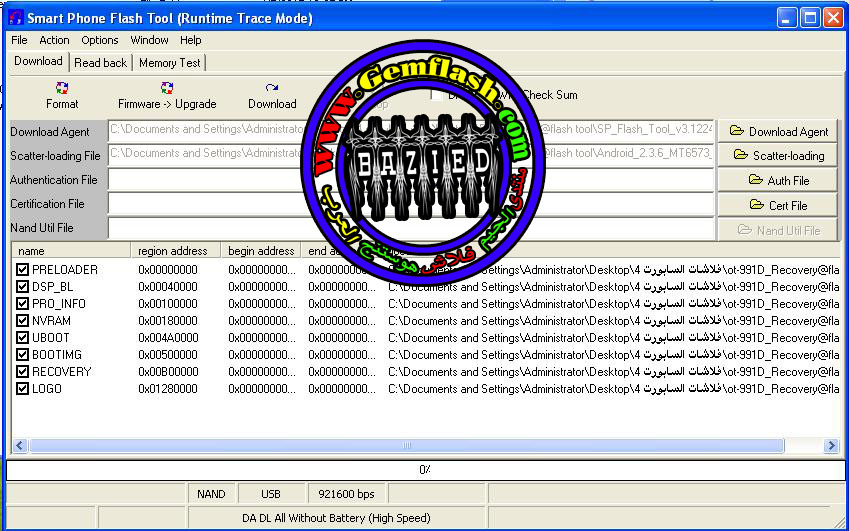Select region address 0x00100000

168,304
